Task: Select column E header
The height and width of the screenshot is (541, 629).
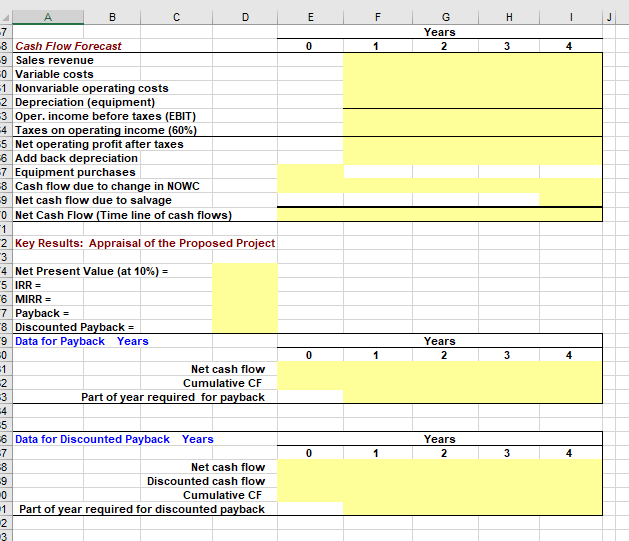Action: (x=310, y=17)
